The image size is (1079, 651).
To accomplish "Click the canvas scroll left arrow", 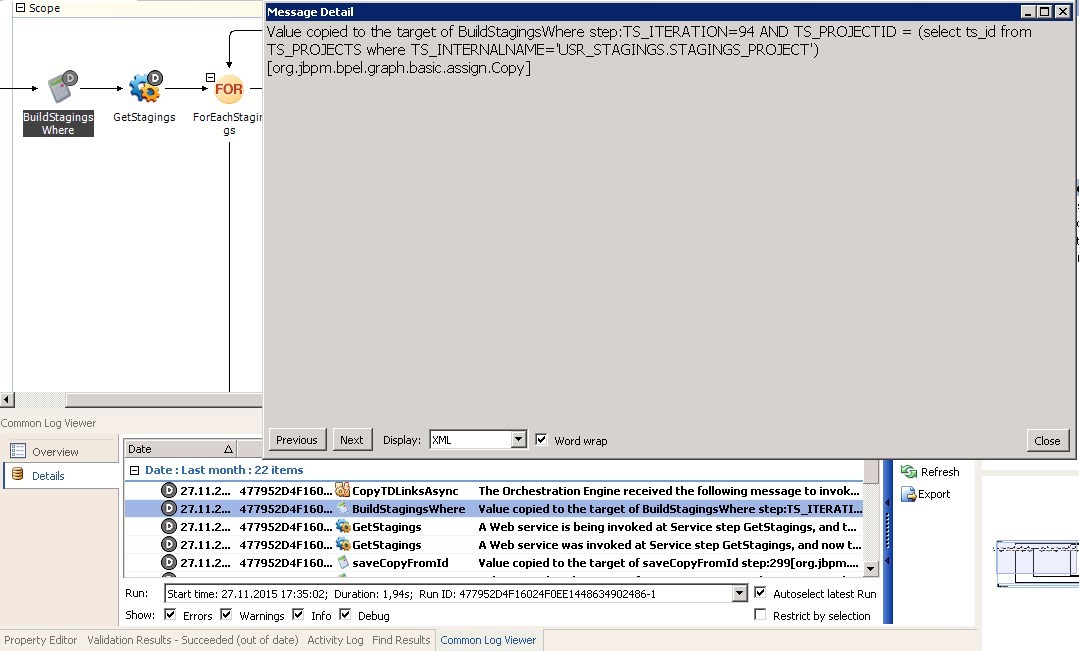I will tap(7, 399).
